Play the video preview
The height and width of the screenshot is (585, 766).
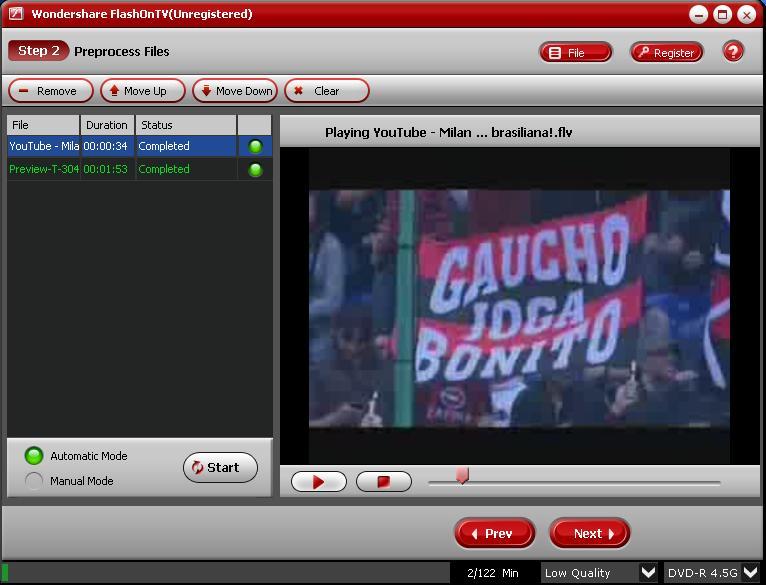(x=319, y=482)
